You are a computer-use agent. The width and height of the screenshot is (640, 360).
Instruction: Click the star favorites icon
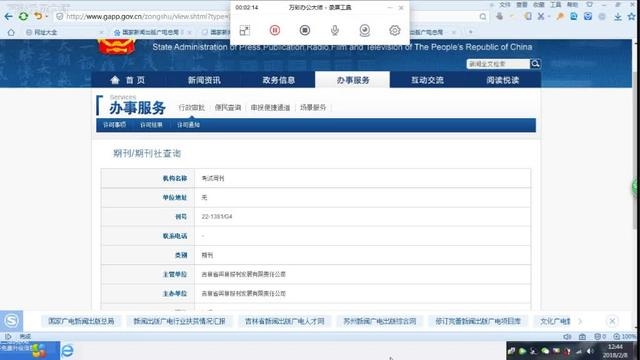pos(632,16)
